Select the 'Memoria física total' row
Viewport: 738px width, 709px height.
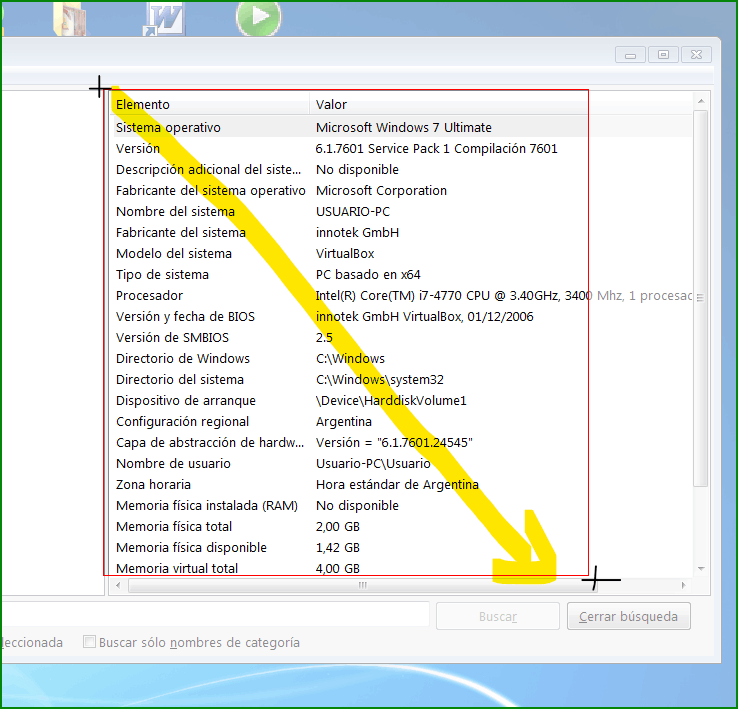401,526
